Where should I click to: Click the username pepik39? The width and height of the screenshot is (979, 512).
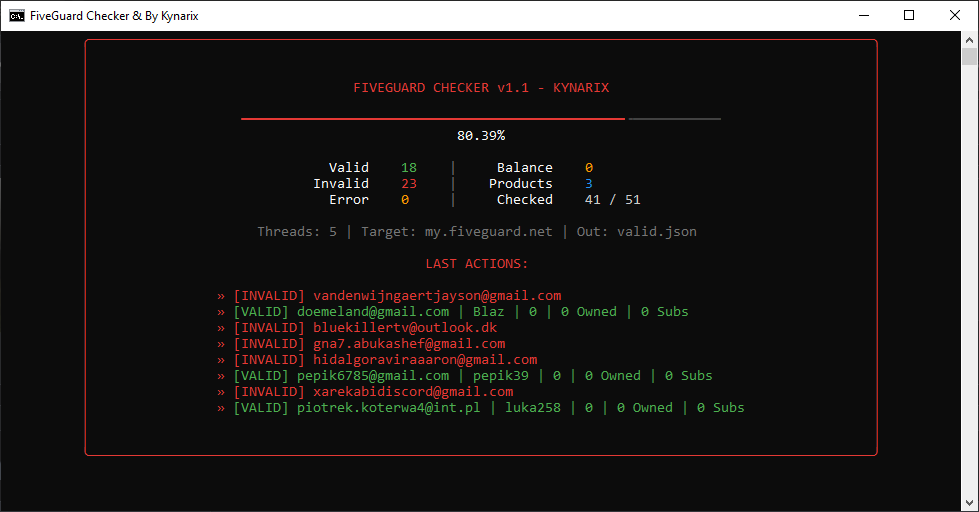(501, 375)
